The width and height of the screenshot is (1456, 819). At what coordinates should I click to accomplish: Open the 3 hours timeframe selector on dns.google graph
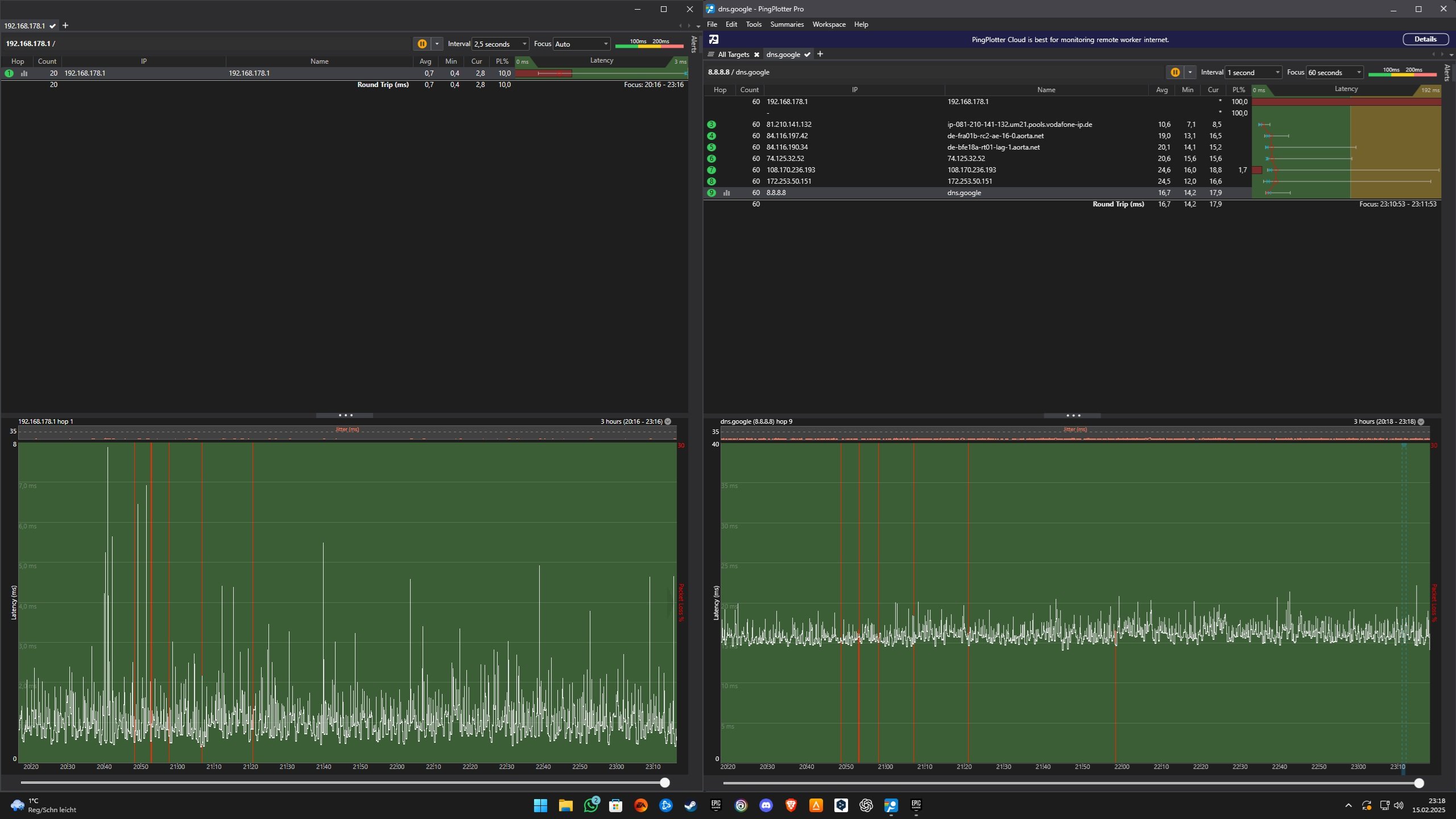(x=1421, y=421)
